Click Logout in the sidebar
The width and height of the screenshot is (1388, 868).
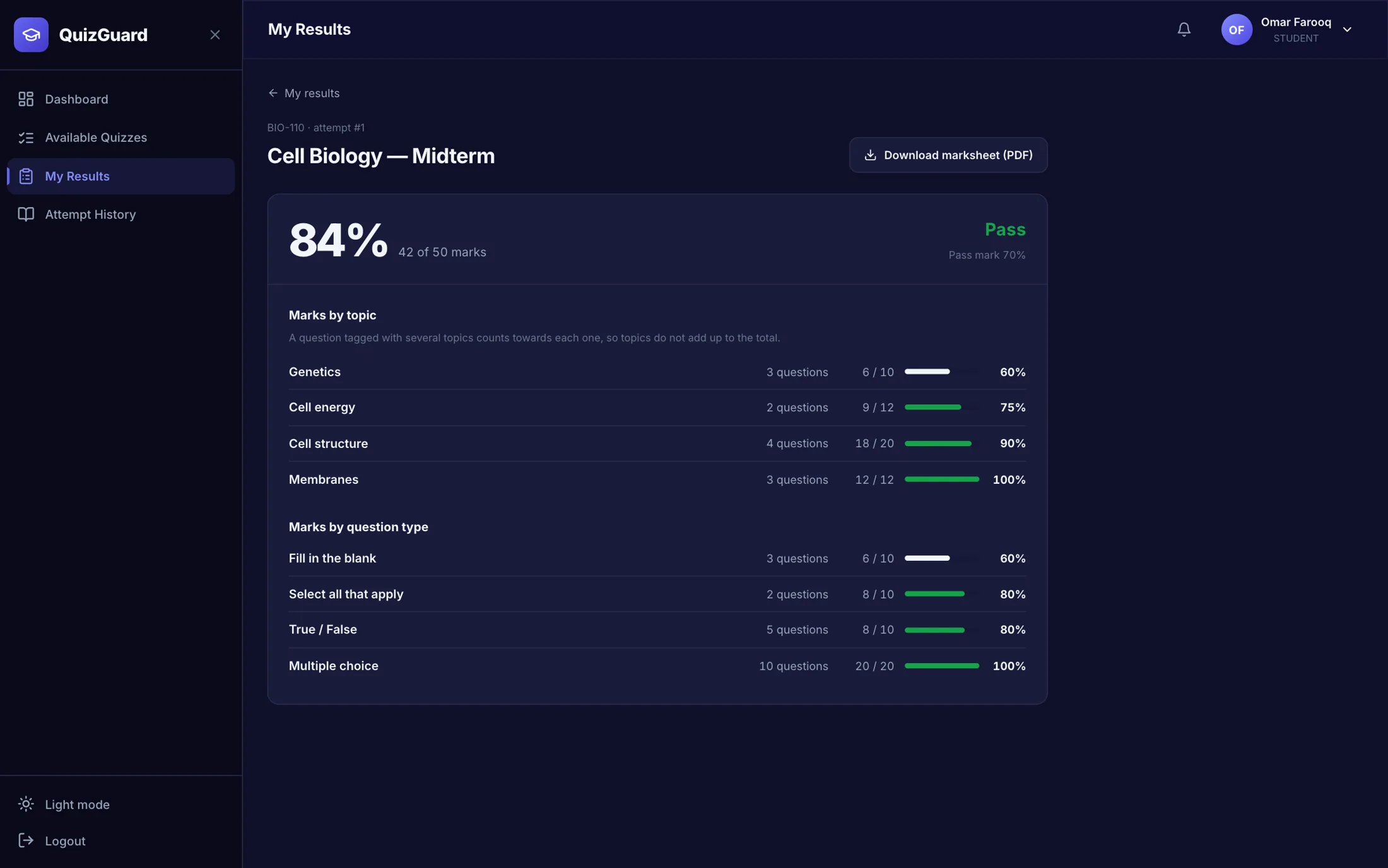tap(121, 841)
